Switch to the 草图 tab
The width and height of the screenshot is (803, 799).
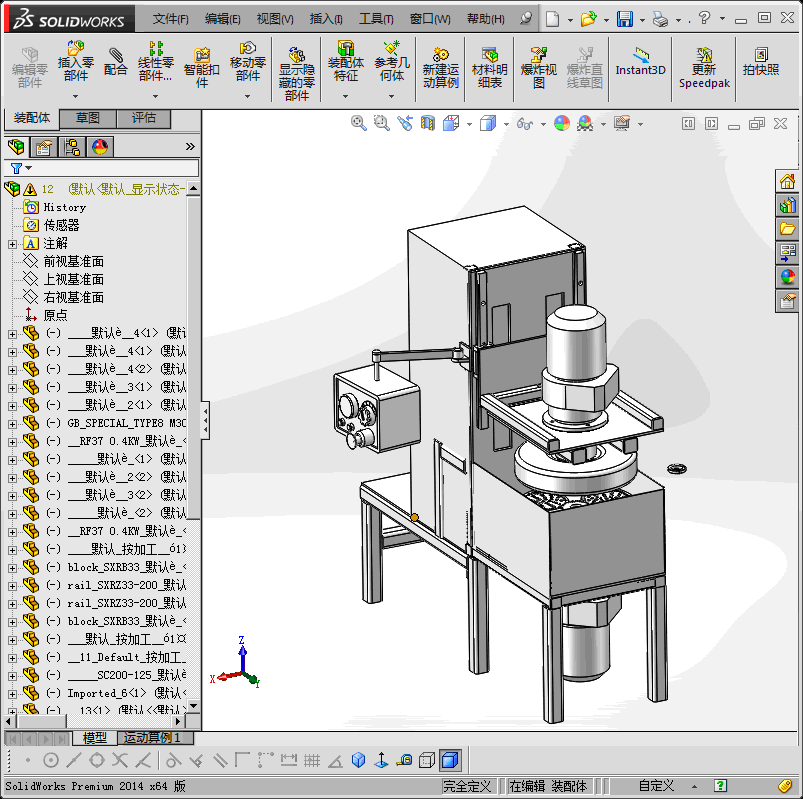tap(88, 118)
